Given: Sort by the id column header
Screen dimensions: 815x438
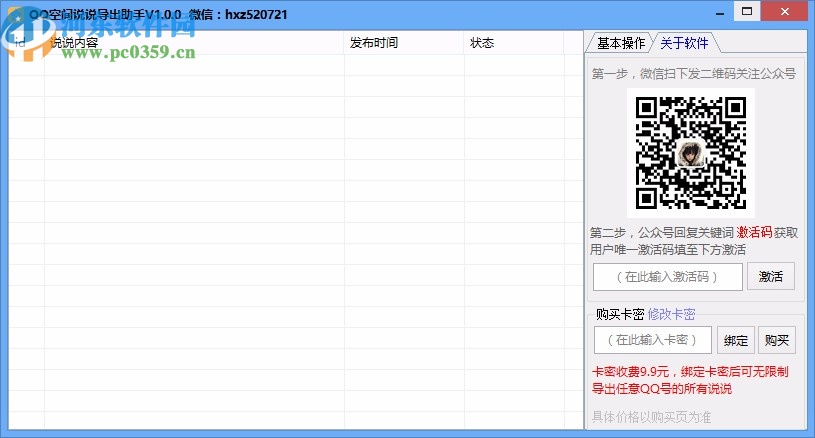Looking at the screenshot, I should click(x=26, y=43).
